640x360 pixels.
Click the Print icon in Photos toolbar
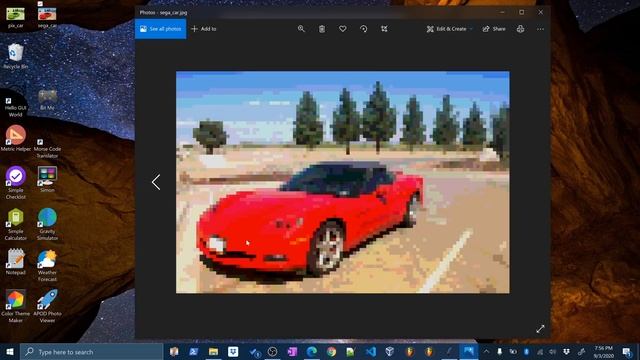tap(520, 29)
